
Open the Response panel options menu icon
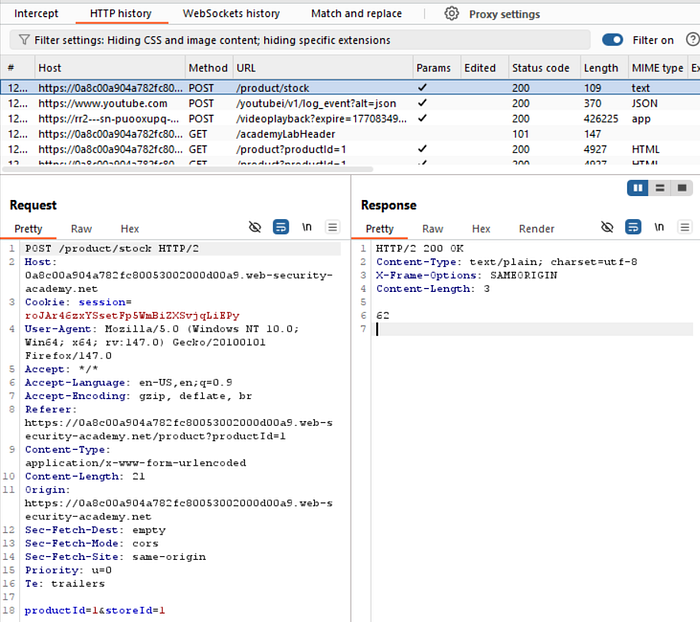click(685, 227)
